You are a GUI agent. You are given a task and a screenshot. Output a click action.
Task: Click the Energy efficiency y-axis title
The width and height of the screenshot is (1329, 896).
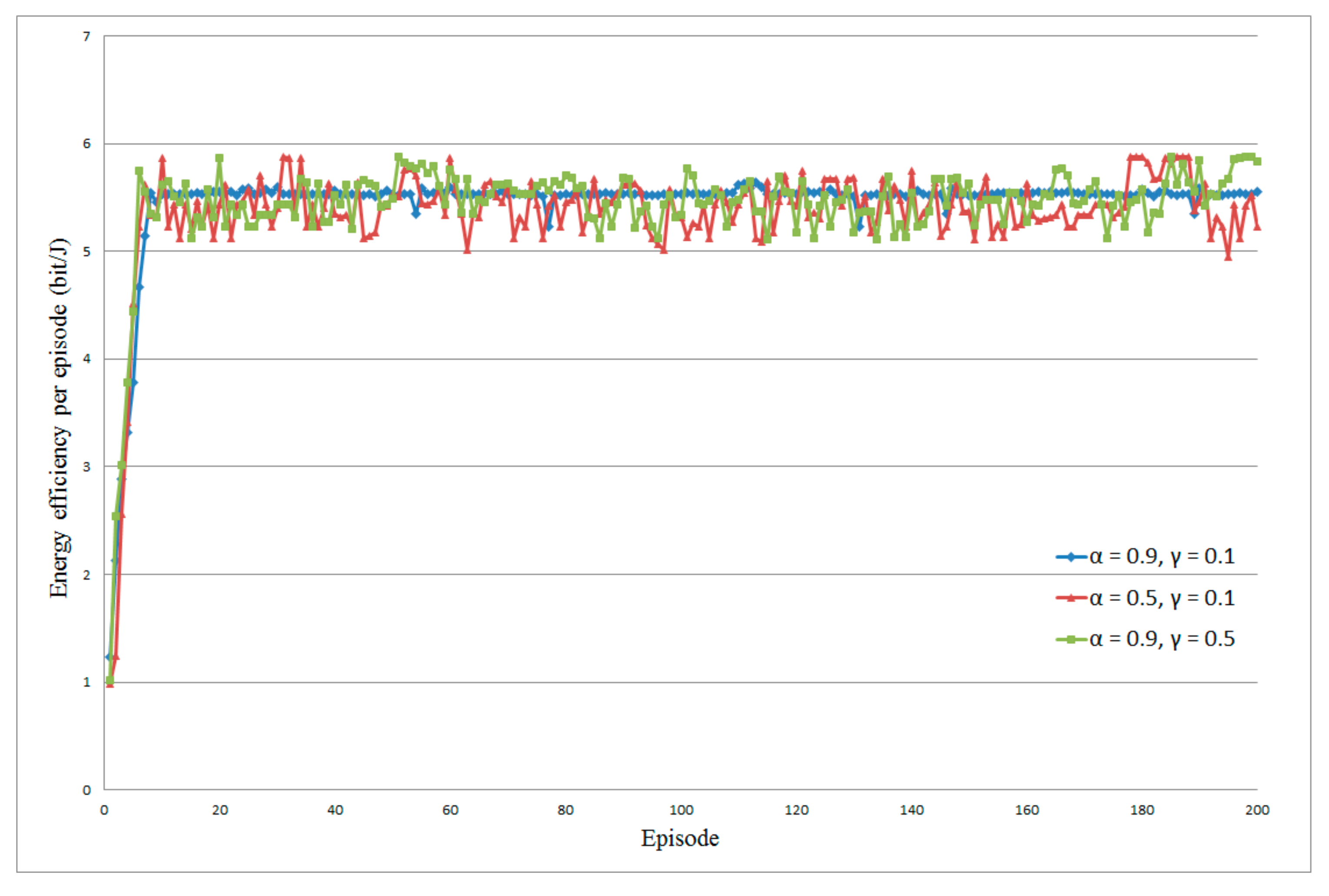point(59,418)
